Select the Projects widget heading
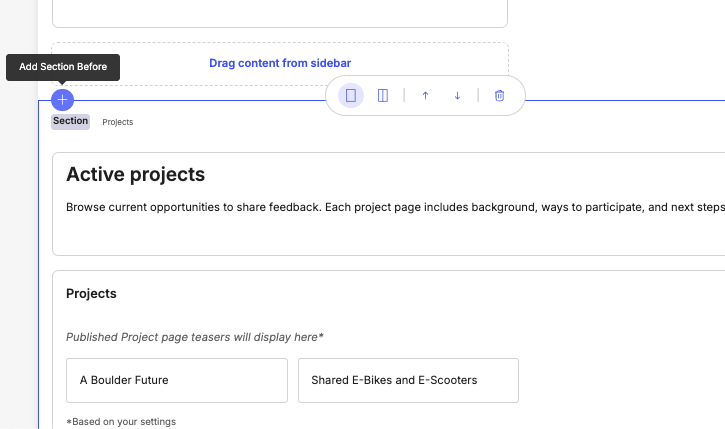 (x=91, y=294)
